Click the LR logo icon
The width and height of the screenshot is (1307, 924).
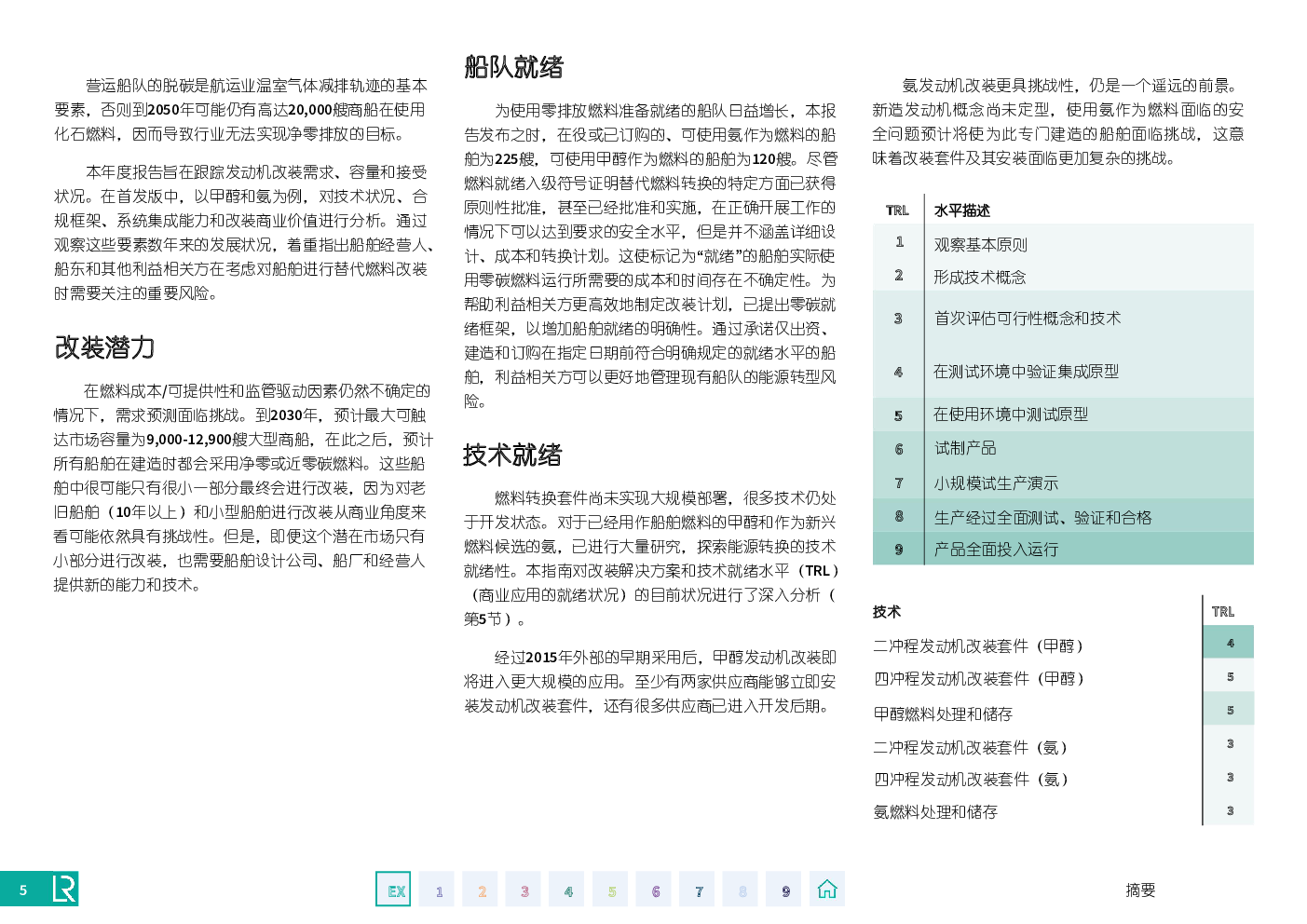[63, 890]
